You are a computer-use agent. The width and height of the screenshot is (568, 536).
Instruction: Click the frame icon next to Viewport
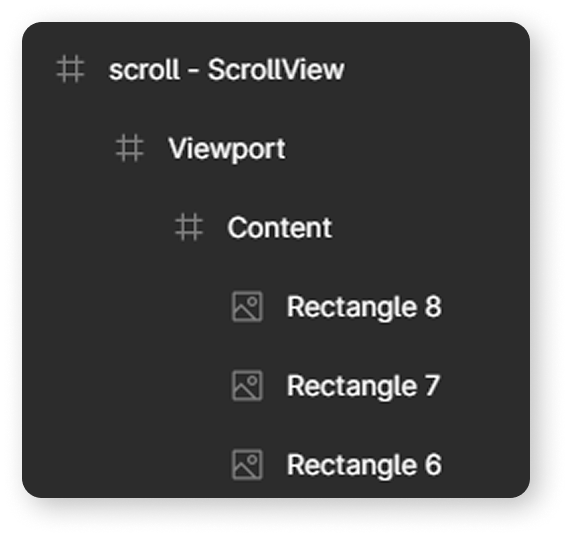click(x=130, y=148)
